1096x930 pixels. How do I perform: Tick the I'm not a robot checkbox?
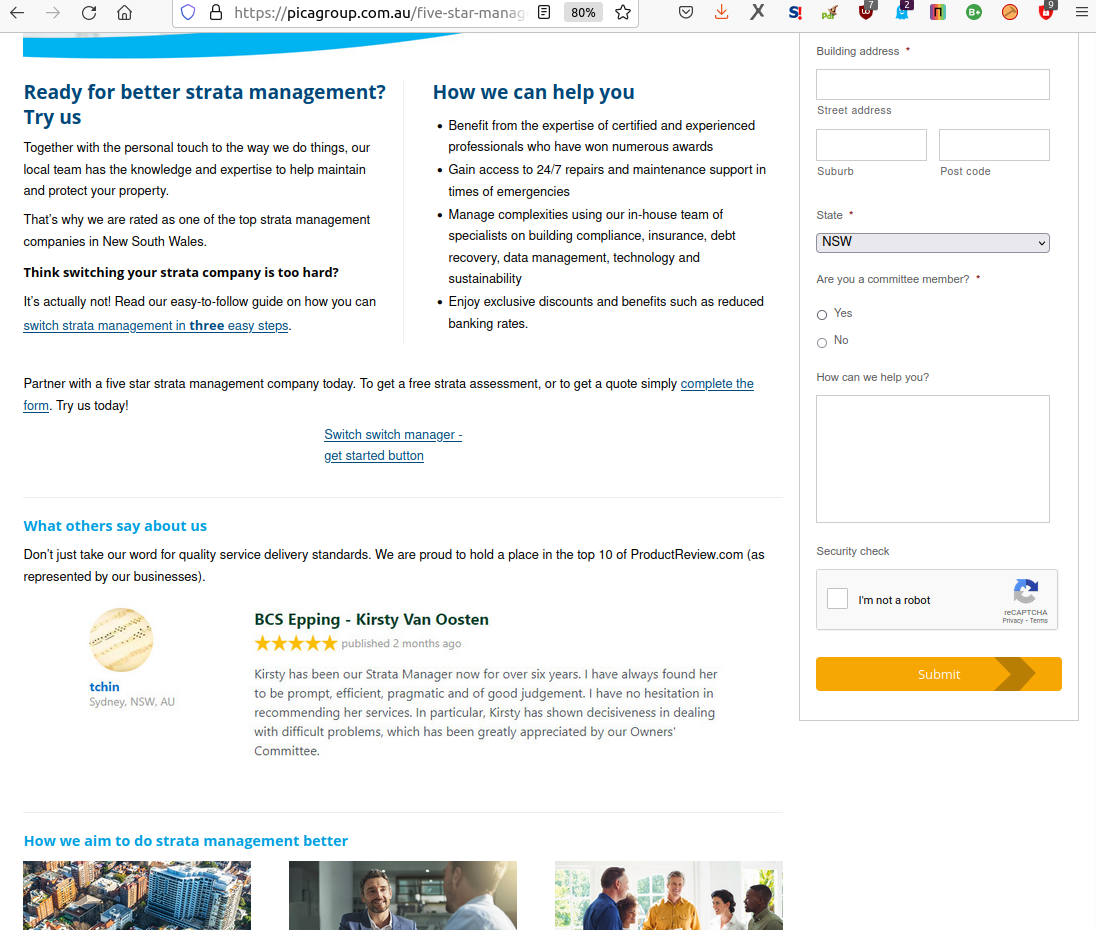point(838,600)
